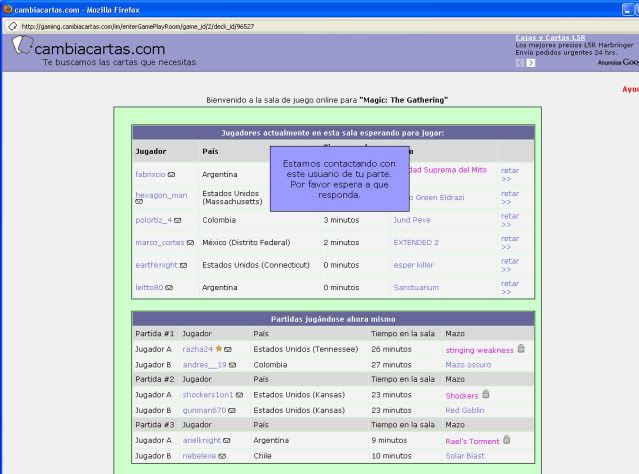Click the "3 minutos" time cell
Screen dimensions: 639x474
(342, 220)
